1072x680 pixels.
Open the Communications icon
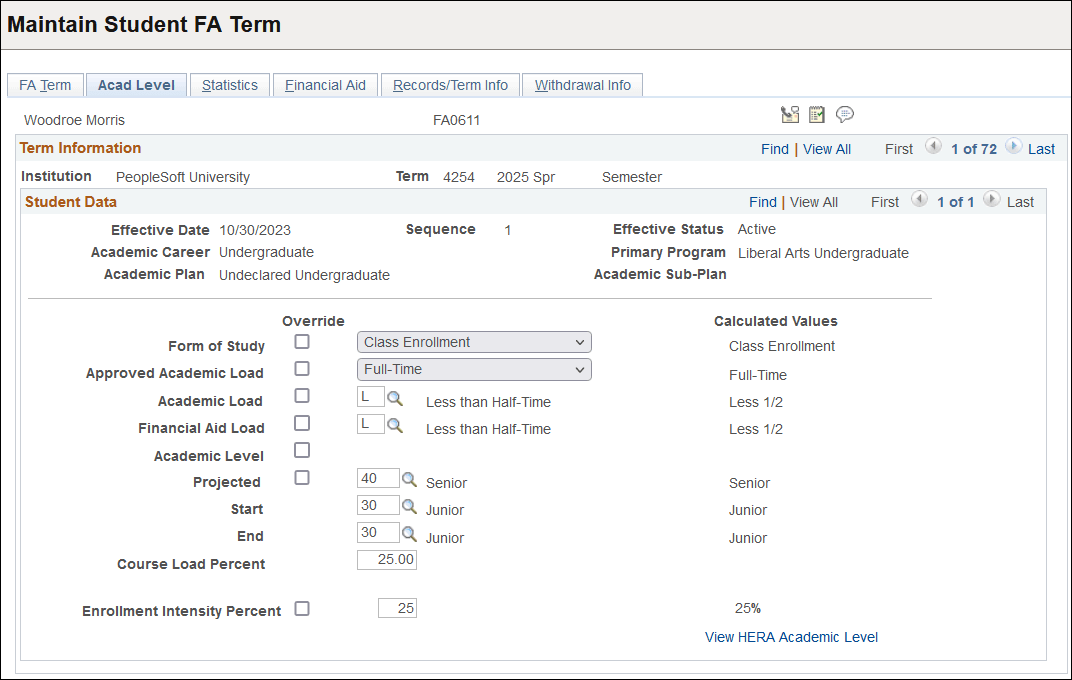pyautogui.click(x=790, y=114)
